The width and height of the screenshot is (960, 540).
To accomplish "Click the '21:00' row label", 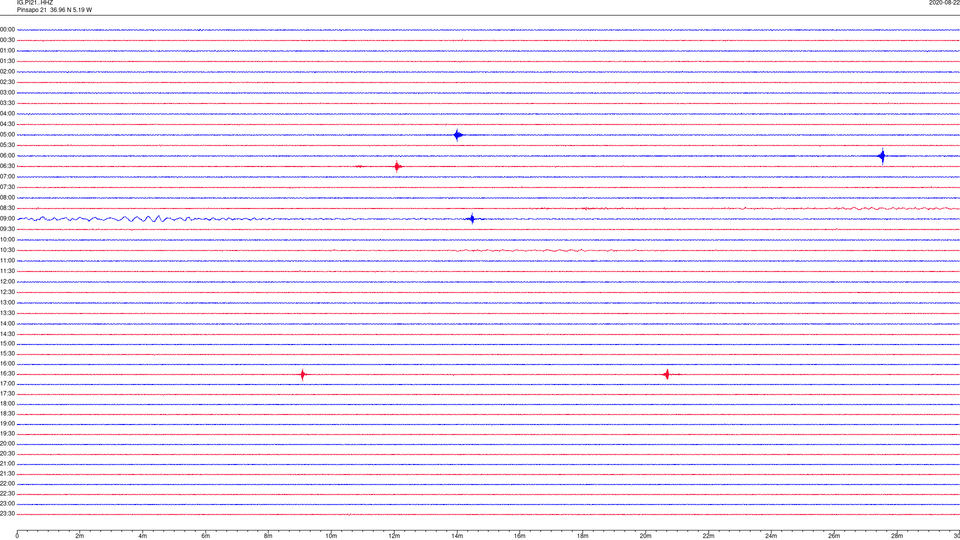I will point(7,464).
